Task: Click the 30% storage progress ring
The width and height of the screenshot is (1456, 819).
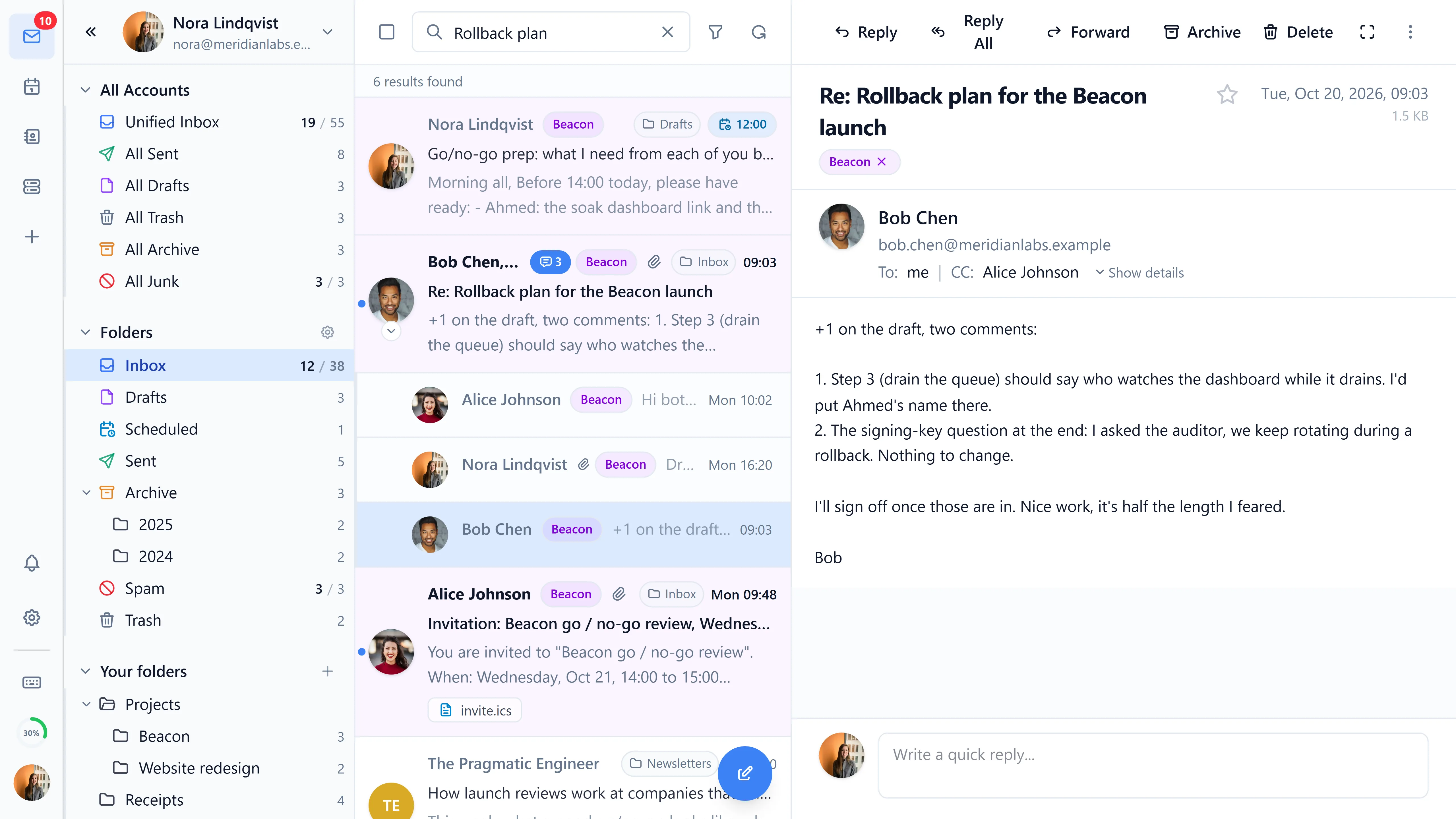Action: [x=32, y=733]
